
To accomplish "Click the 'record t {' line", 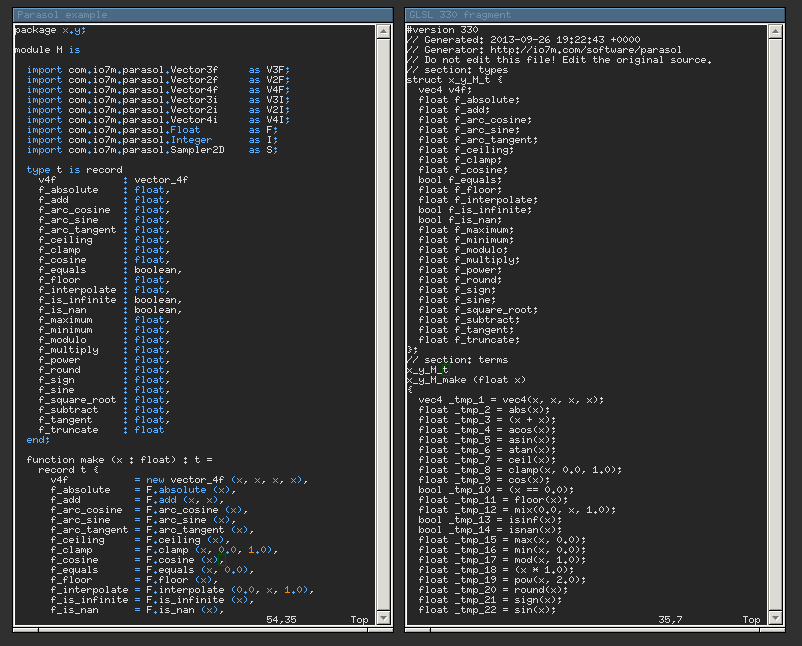I will tap(69, 470).
